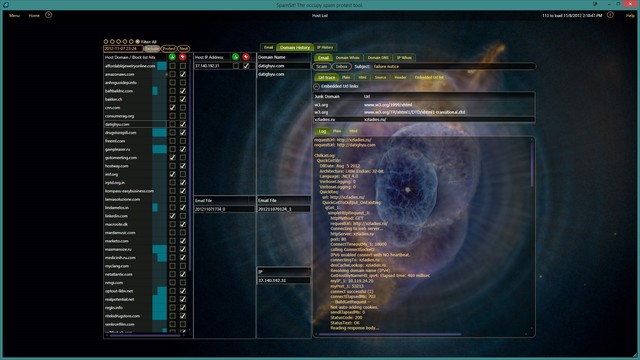Viewport: 640px width, 360px height.
Task: Click red block icon in Host Domain header
Action: click(182, 57)
